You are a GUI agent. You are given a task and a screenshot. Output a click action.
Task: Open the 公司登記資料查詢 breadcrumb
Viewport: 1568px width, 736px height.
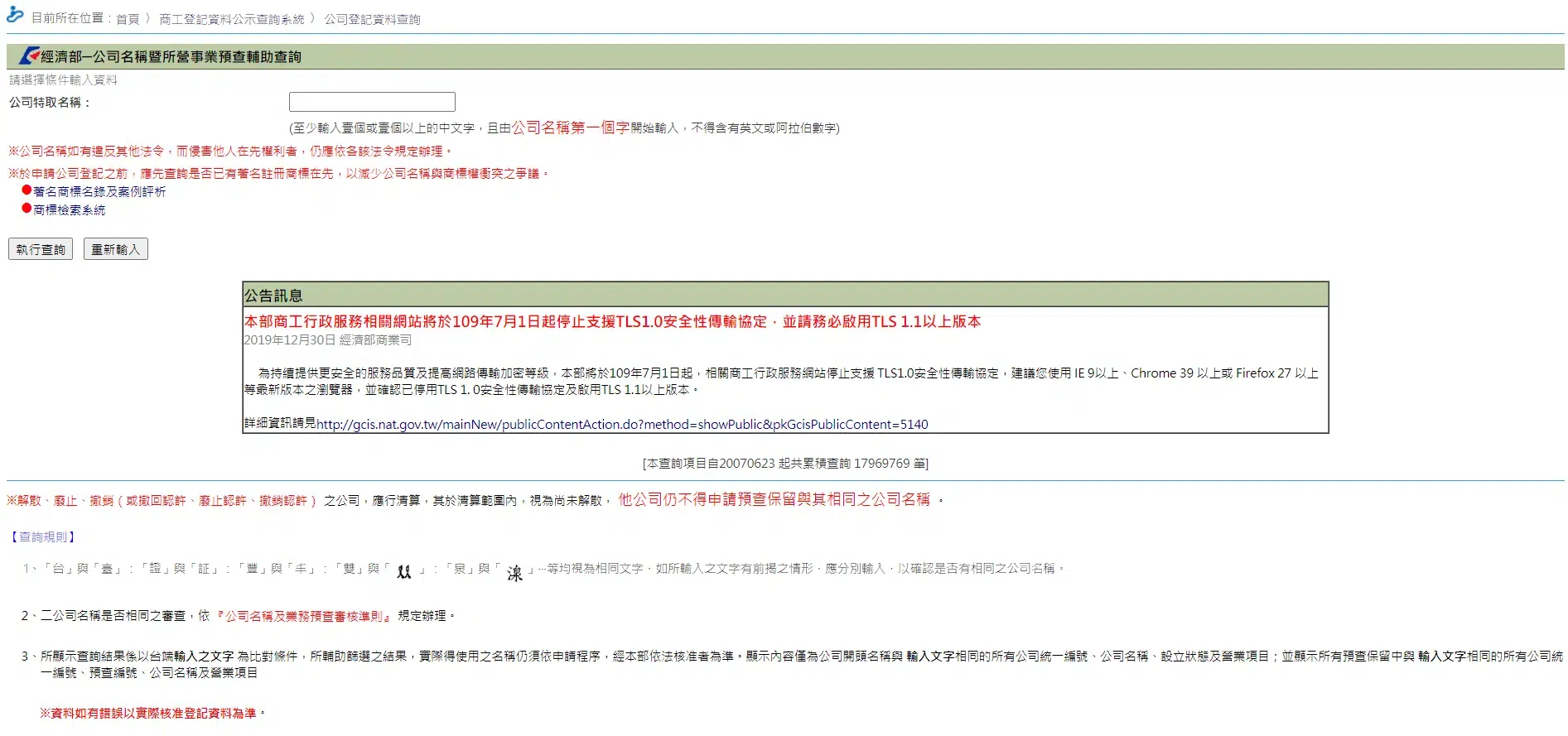point(373,19)
